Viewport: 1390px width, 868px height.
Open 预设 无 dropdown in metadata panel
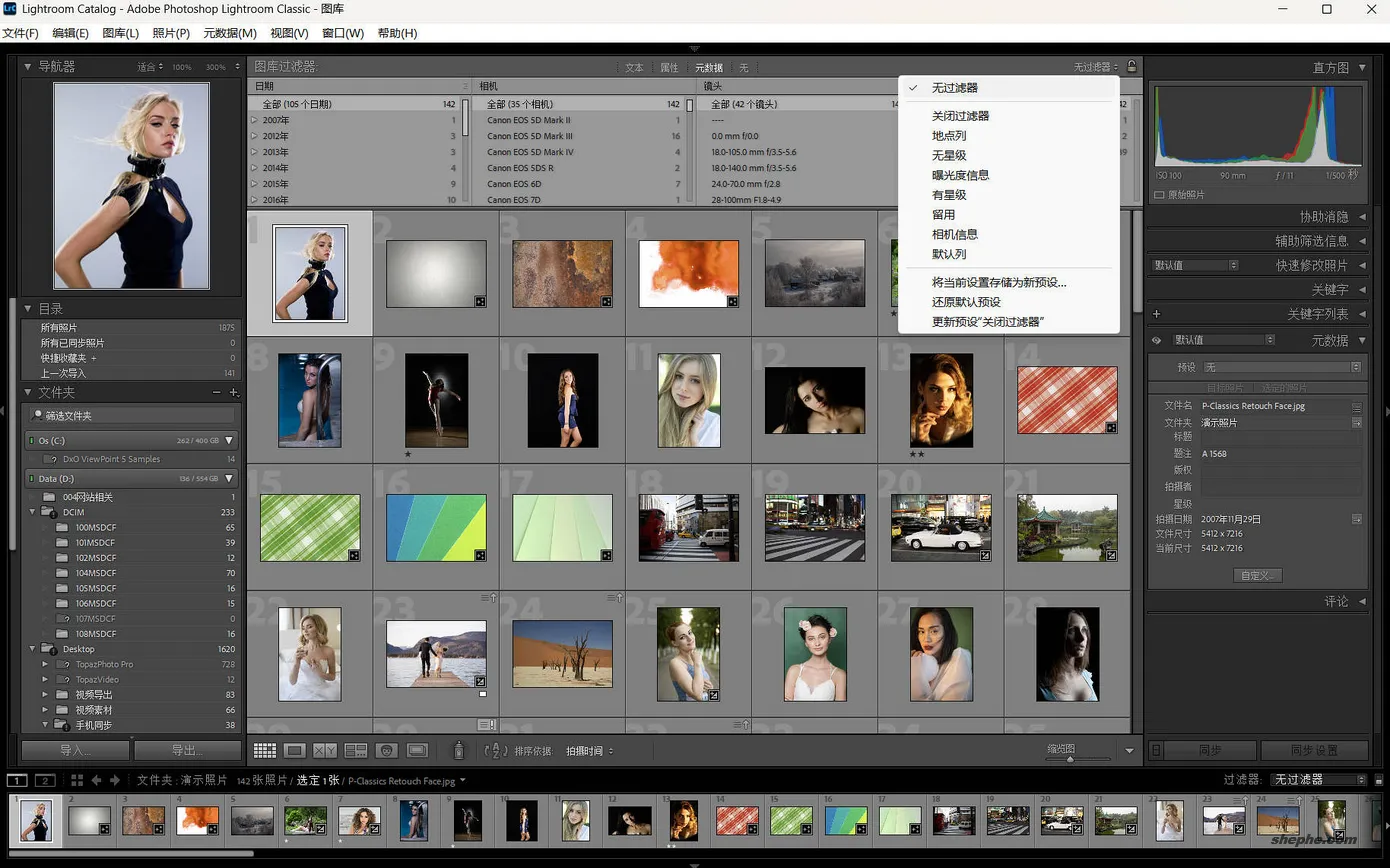click(x=1282, y=367)
